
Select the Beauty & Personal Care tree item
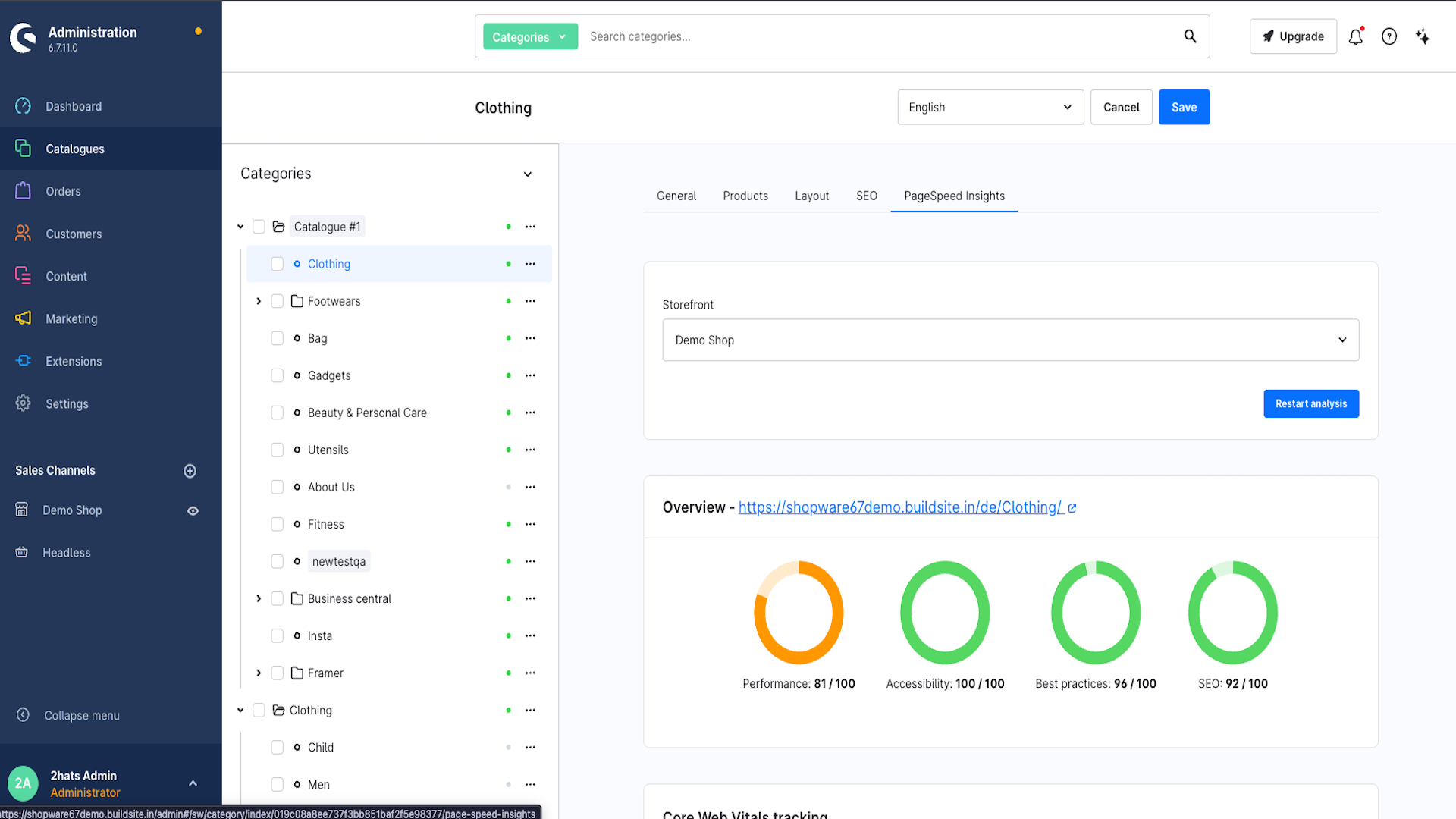367,413
